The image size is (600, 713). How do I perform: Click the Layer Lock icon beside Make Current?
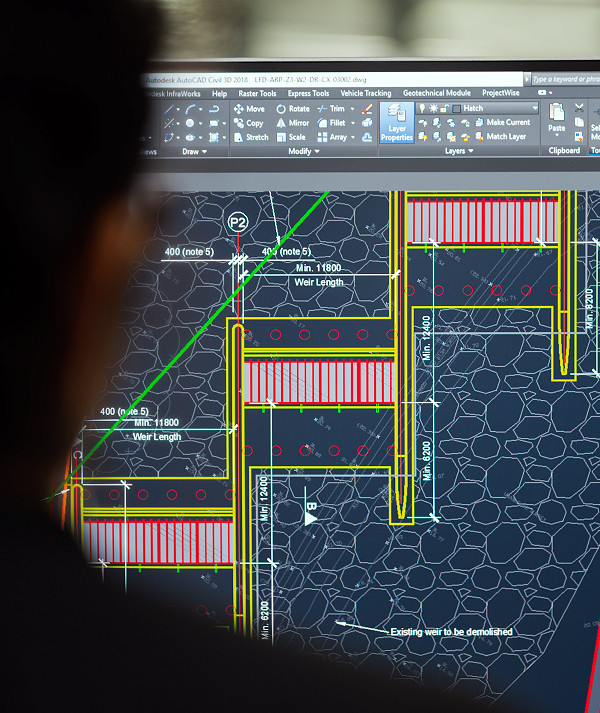tap(465, 122)
